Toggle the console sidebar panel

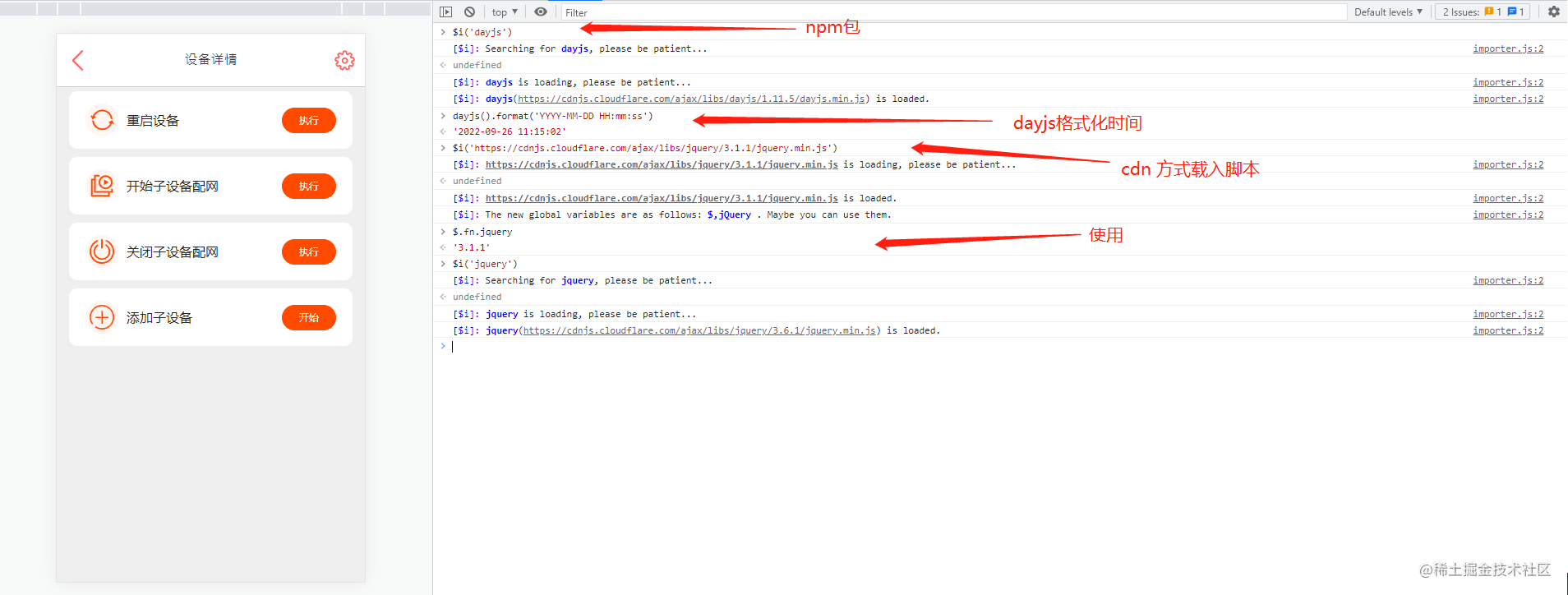click(x=445, y=12)
